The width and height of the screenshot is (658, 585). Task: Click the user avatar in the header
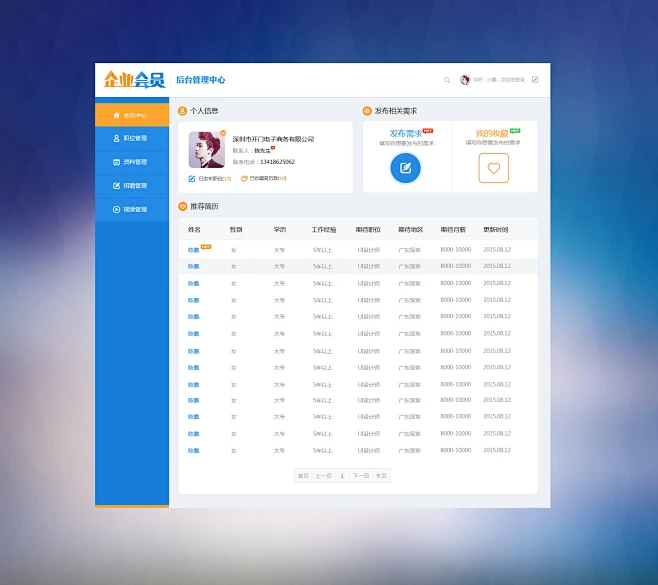tap(465, 80)
